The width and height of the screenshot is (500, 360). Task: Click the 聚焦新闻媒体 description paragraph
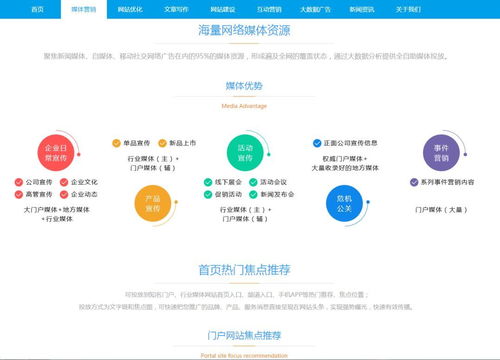(x=245, y=56)
